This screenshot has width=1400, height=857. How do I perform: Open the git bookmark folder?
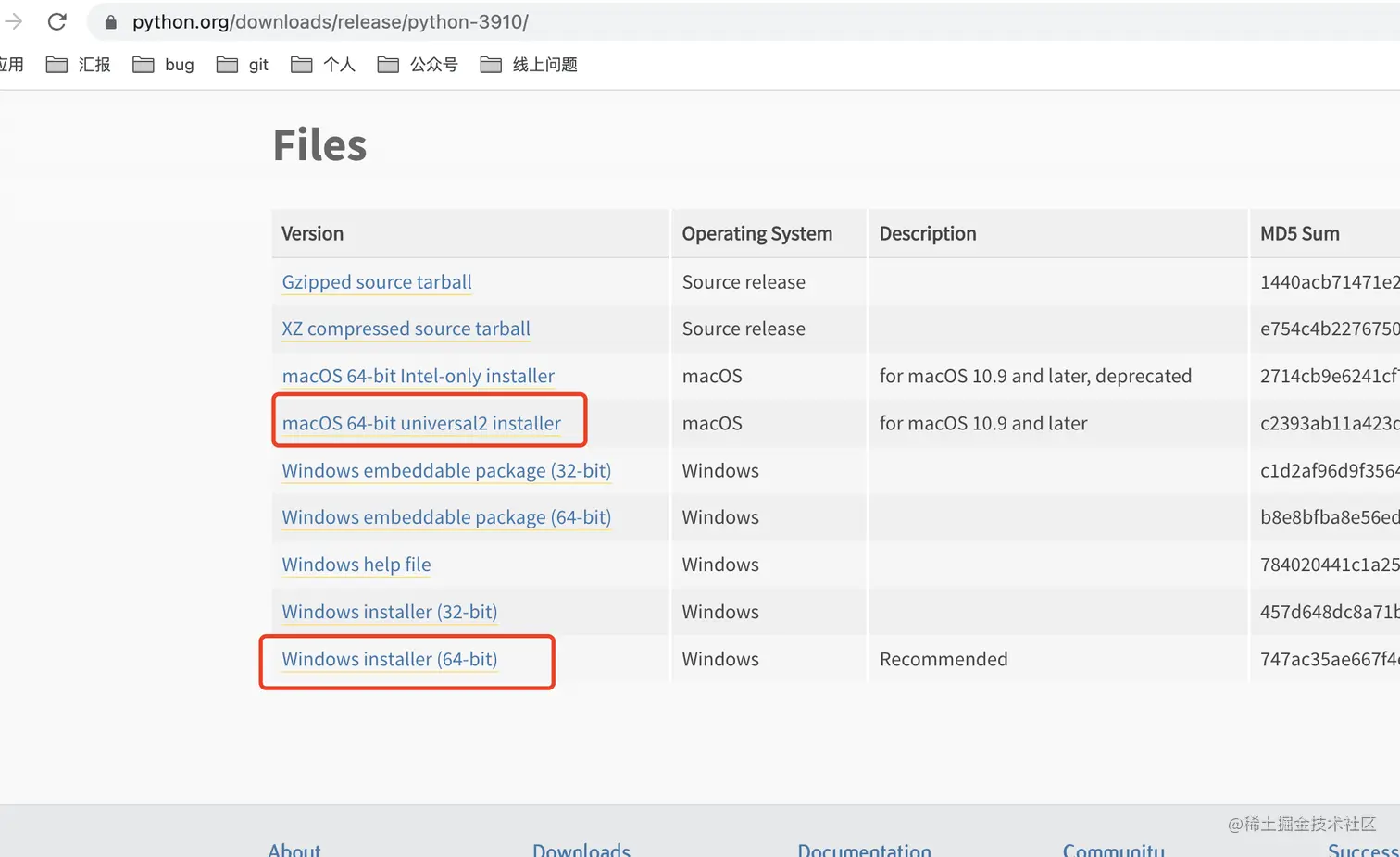coord(243,65)
